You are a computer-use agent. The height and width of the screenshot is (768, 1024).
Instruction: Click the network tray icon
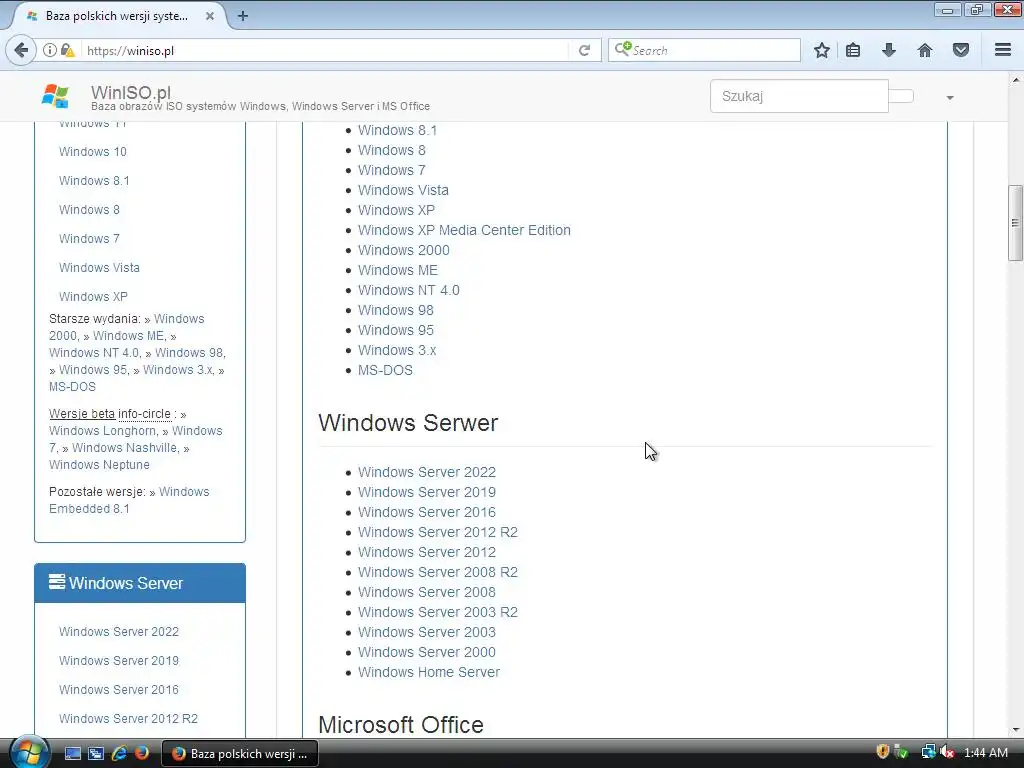click(x=928, y=752)
